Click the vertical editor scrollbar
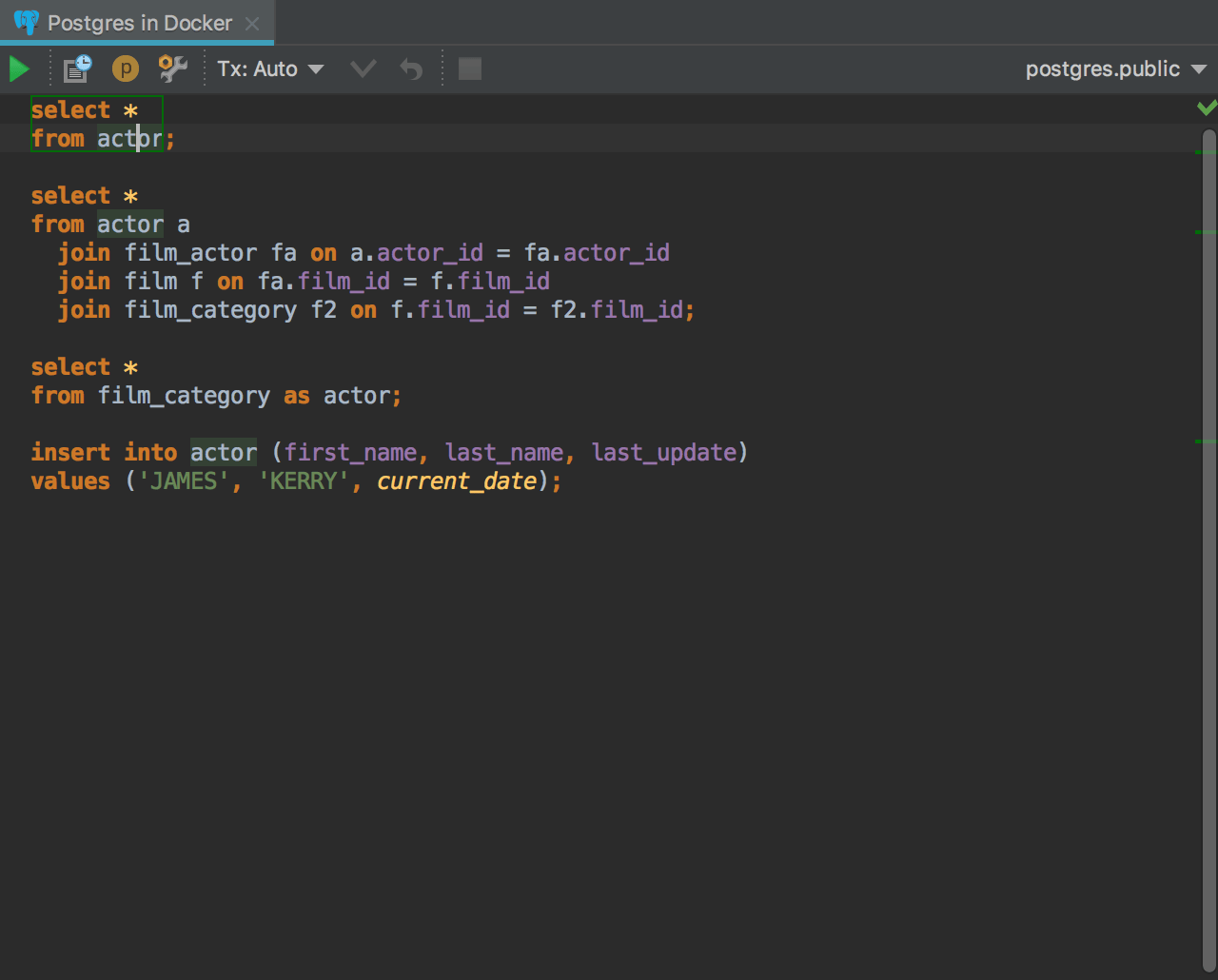Viewport: 1218px width, 980px height. (1209, 571)
